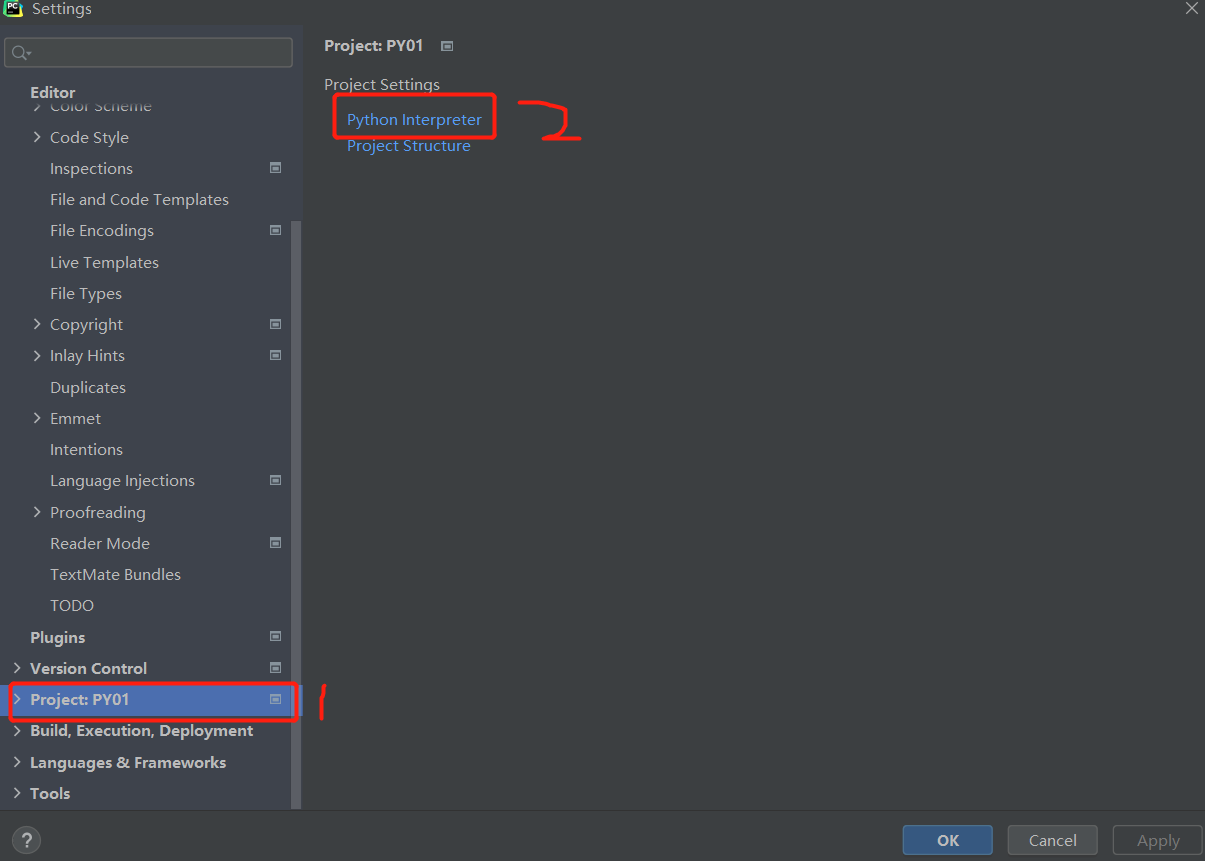The width and height of the screenshot is (1205, 861).
Task: Click project-level icon next to Reader Mode
Action: pyautogui.click(x=276, y=543)
